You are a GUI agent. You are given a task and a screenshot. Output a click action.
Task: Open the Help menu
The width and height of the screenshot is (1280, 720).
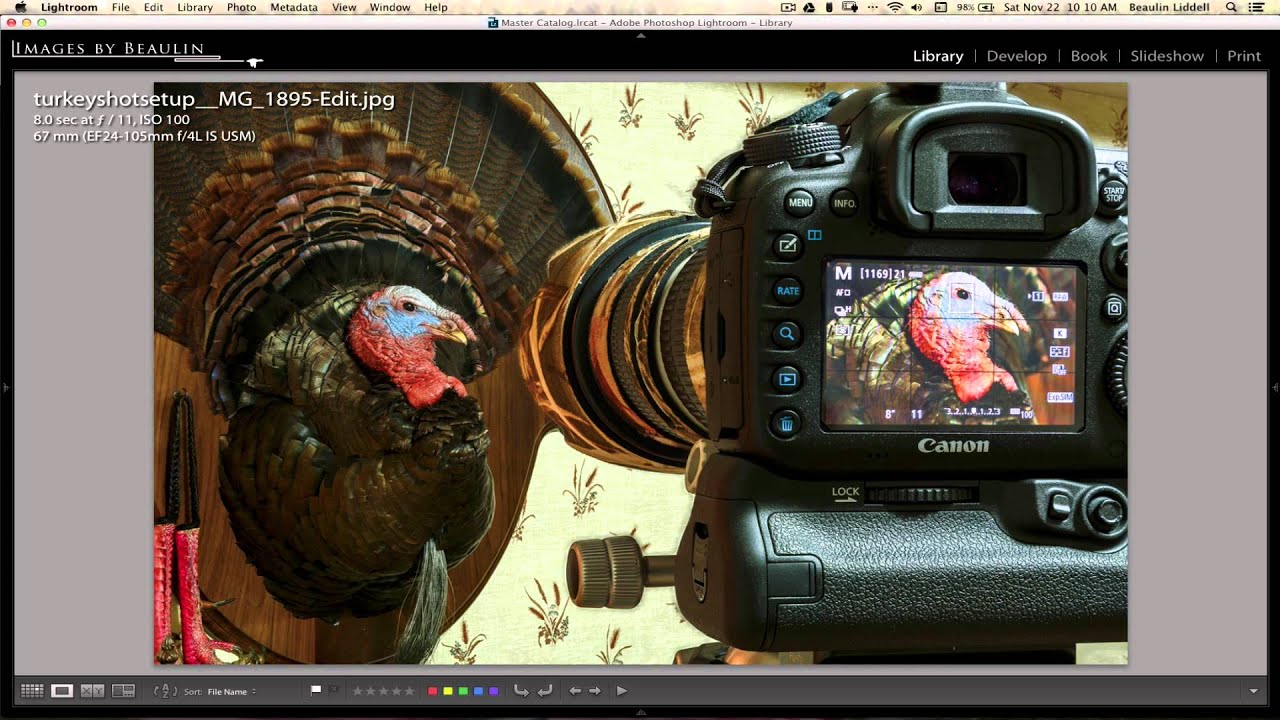436,7
